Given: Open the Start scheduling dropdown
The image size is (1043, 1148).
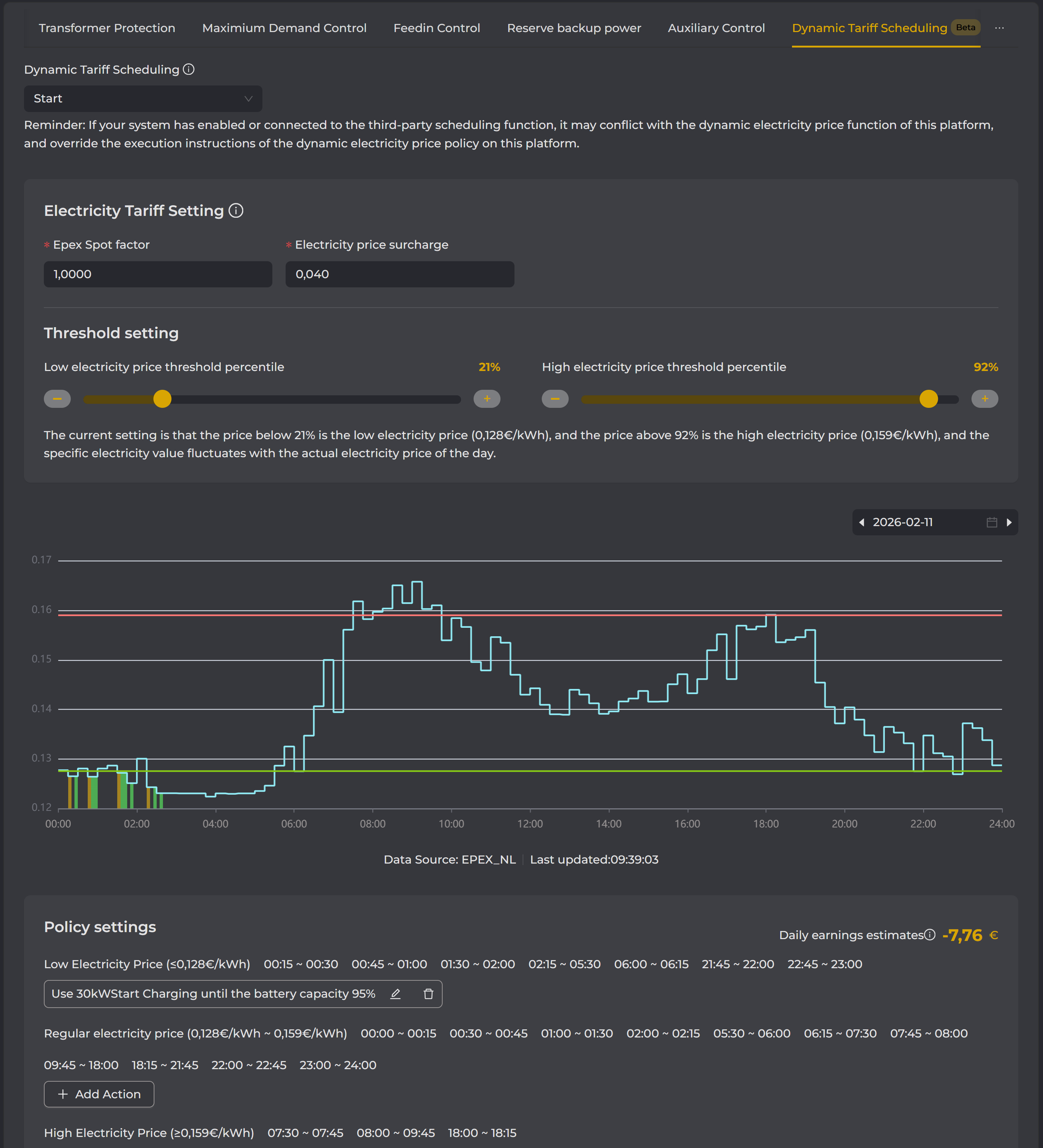Looking at the screenshot, I should [143, 98].
